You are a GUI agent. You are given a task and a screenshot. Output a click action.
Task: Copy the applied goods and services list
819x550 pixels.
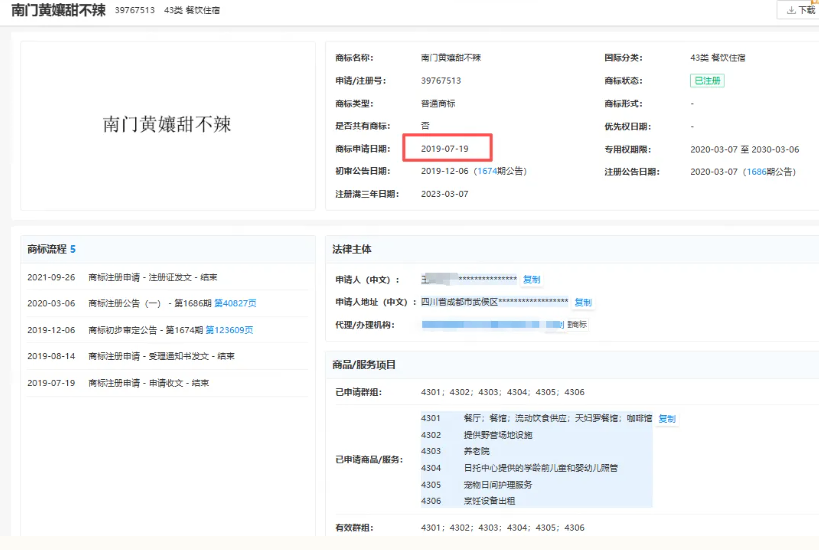coord(667,419)
